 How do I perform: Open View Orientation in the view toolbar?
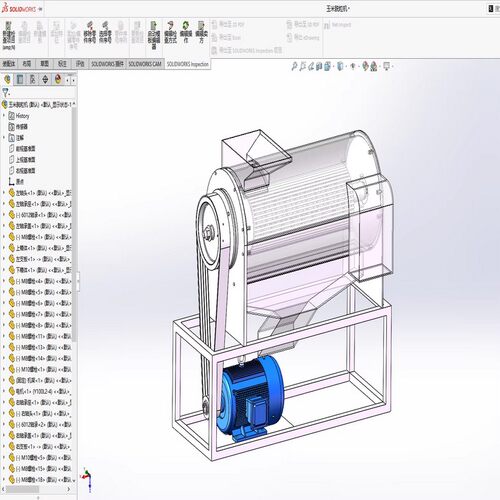[328, 66]
